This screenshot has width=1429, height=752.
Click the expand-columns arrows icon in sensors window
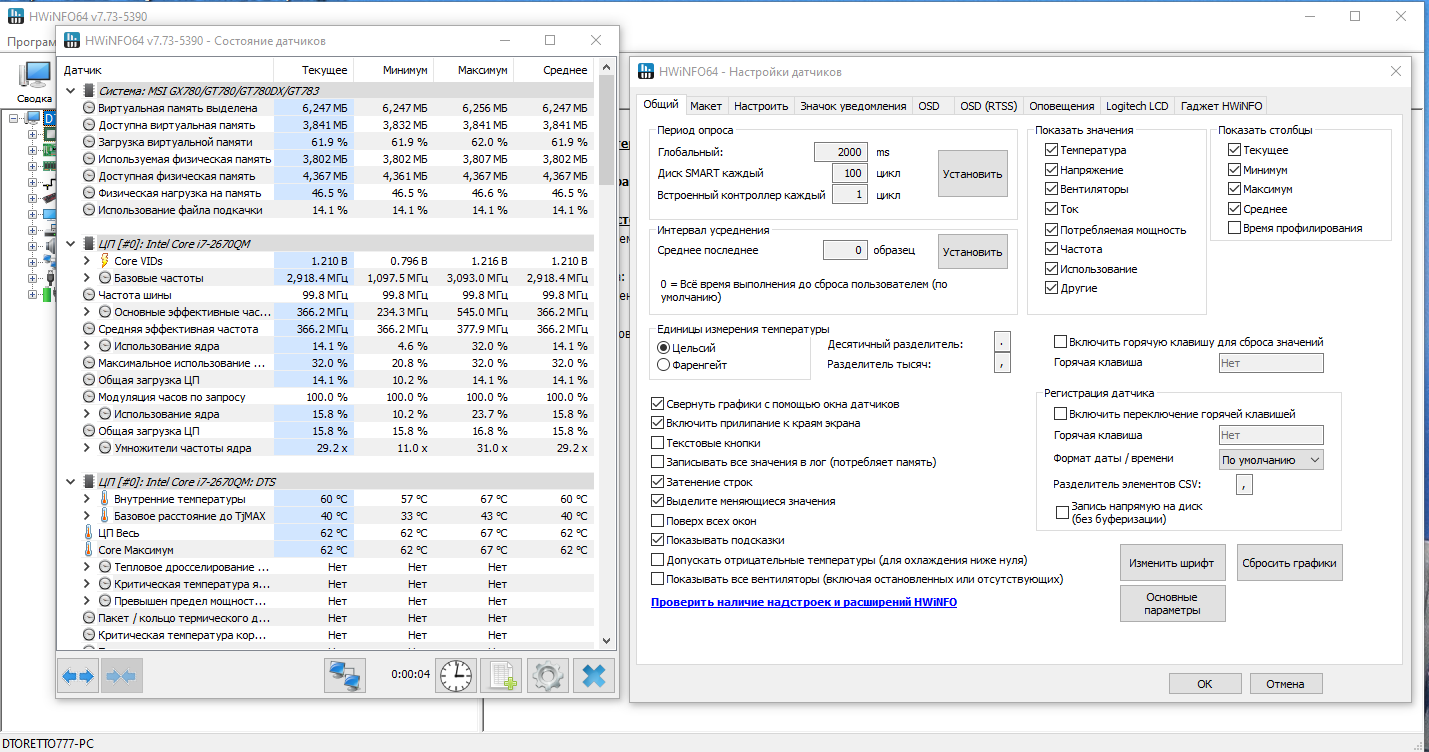coord(78,676)
